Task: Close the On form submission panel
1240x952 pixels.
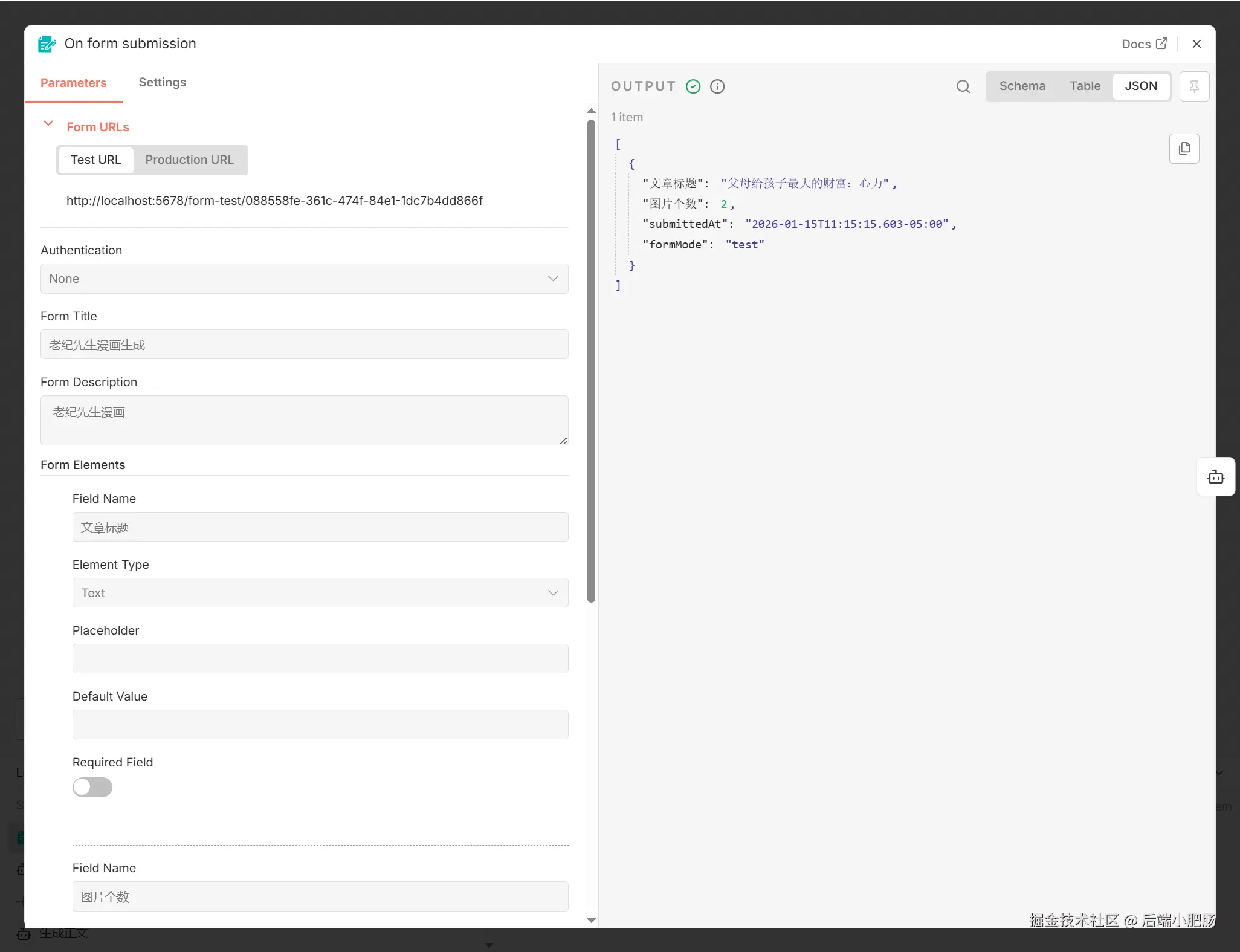Action: click(1196, 44)
